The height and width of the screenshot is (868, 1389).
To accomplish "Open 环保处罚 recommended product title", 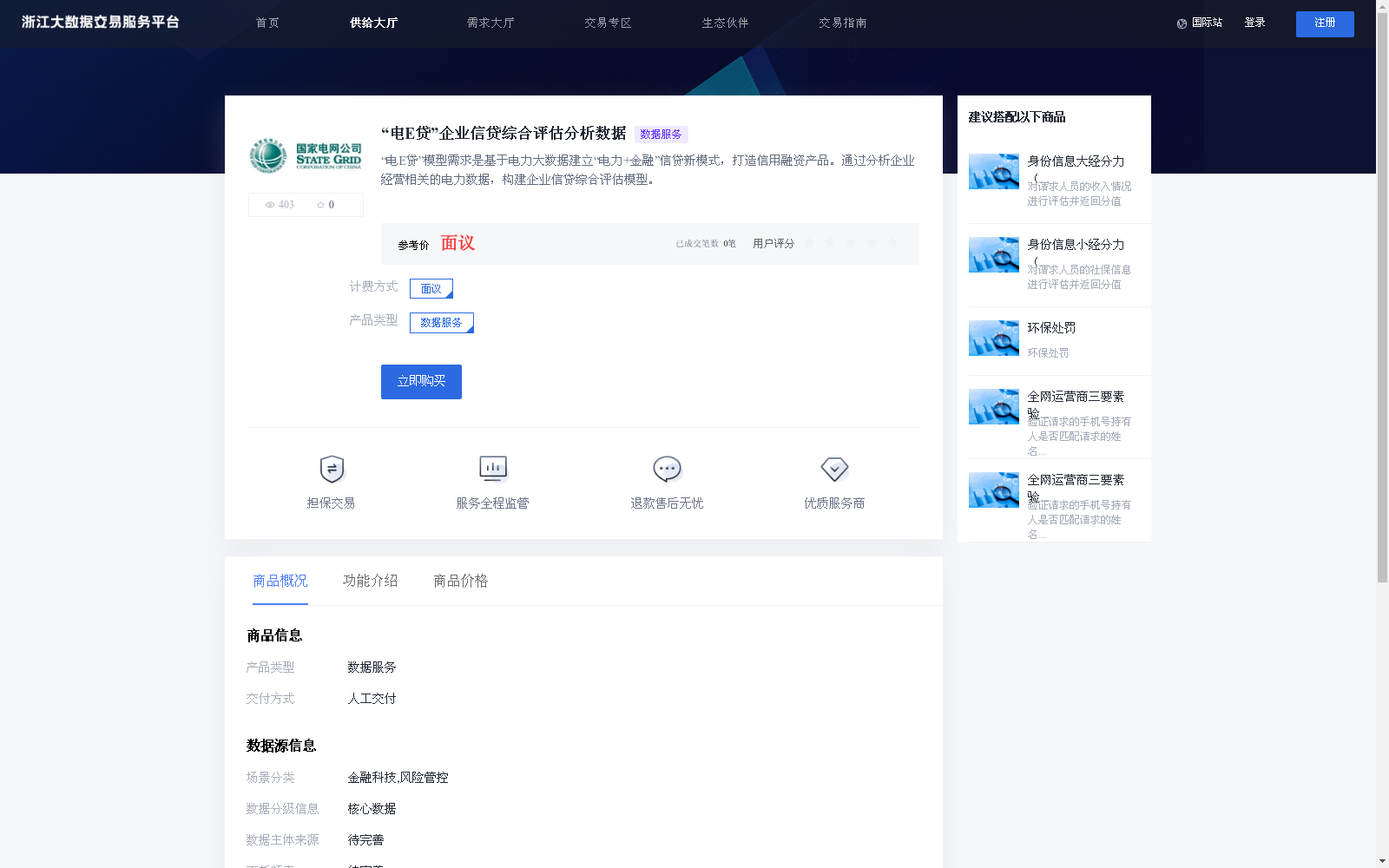I will point(1051,328).
